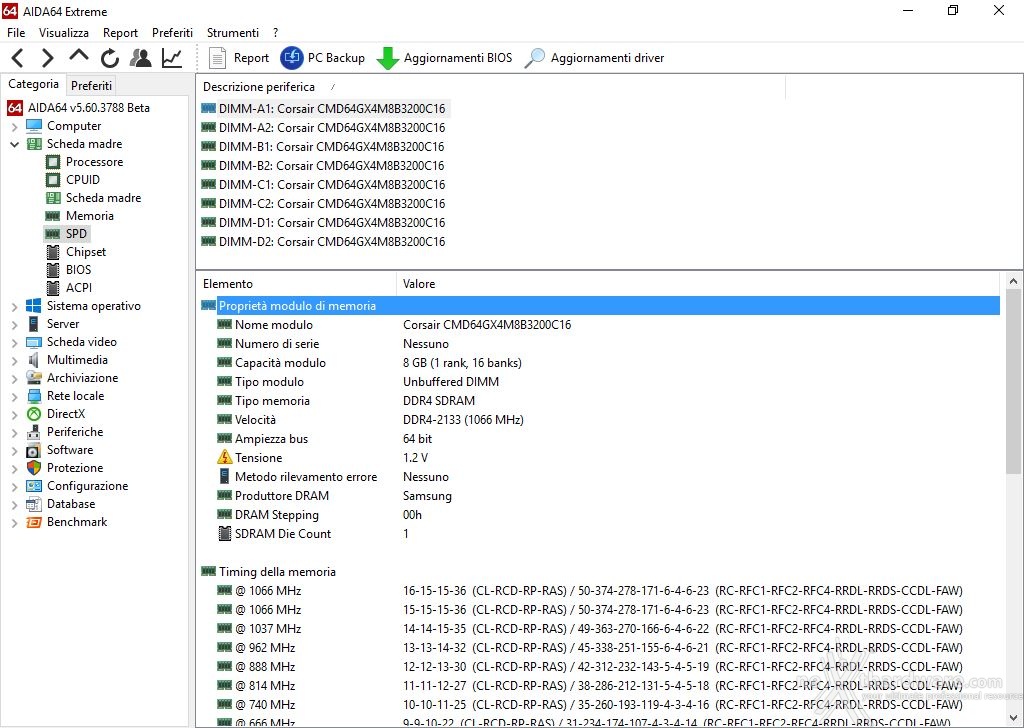Expand the Benchmark tree node

[x=14, y=522]
